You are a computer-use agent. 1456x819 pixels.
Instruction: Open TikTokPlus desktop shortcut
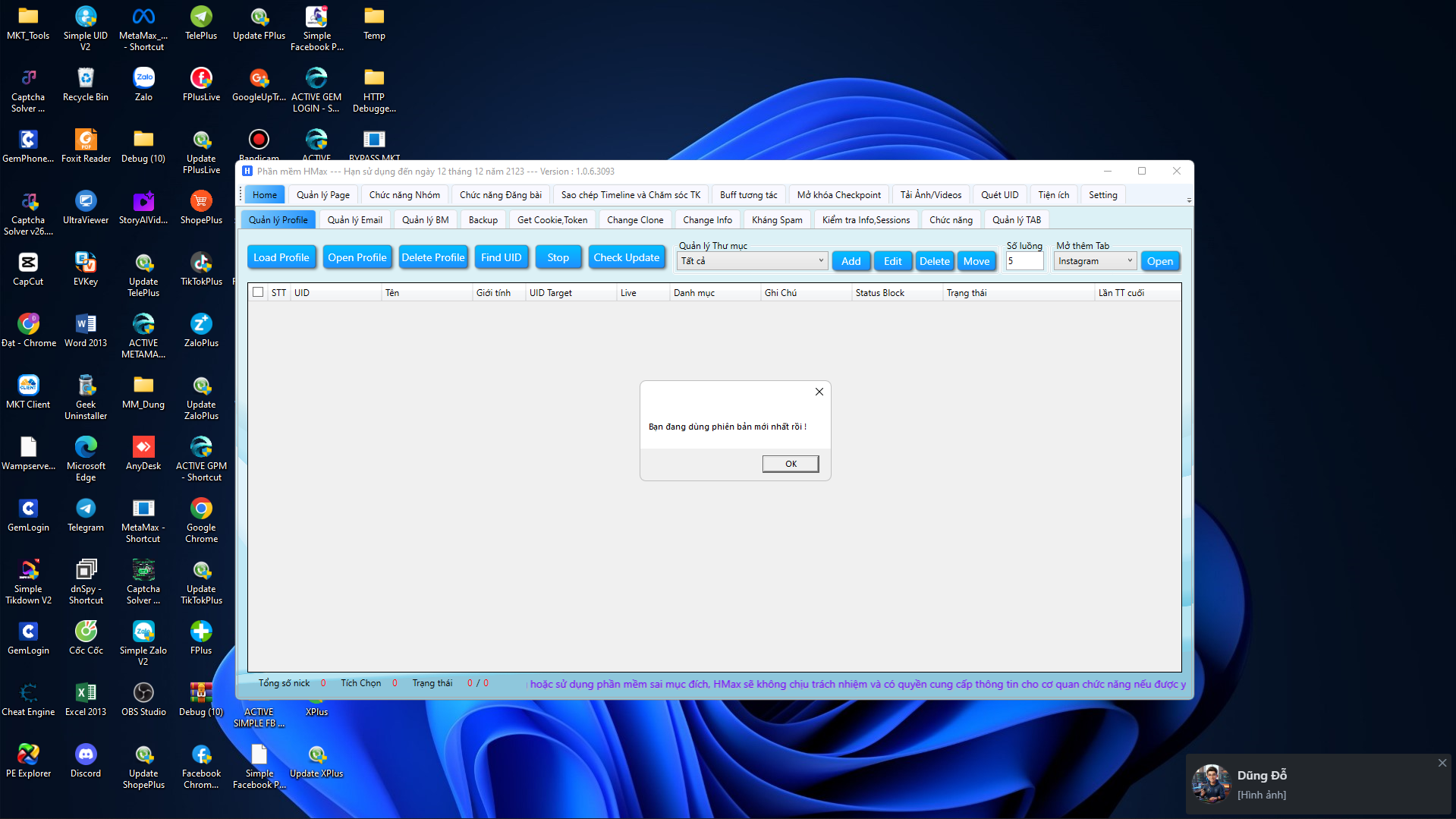201,269
